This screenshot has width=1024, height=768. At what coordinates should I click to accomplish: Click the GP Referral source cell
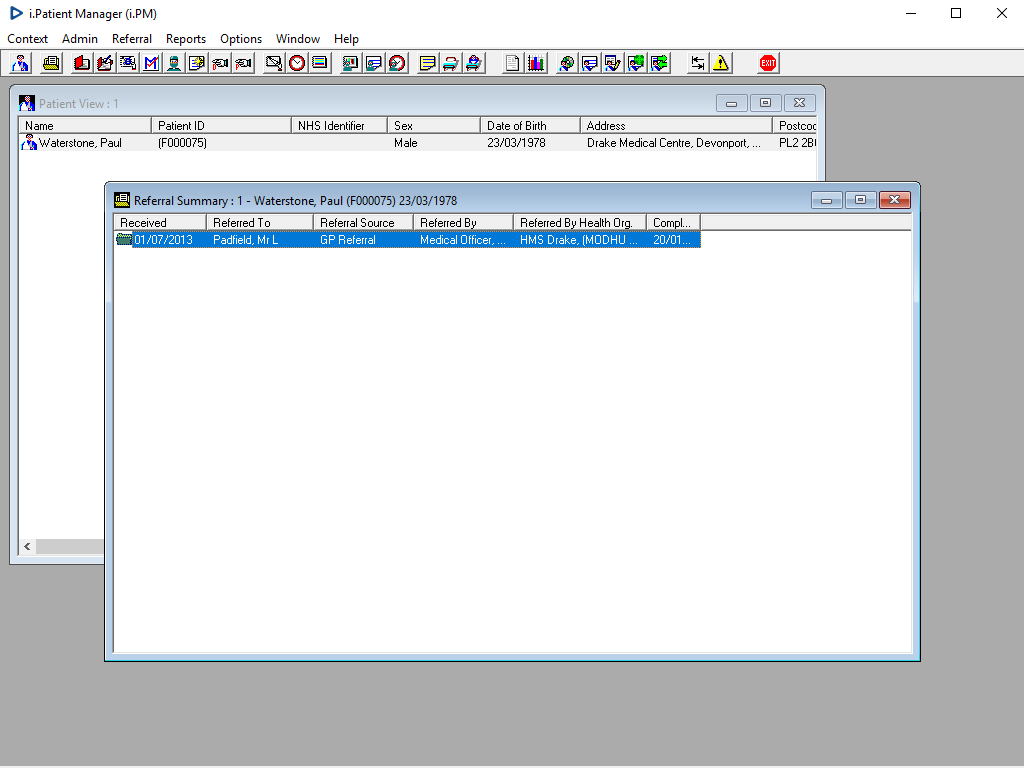tap(347, 240)
